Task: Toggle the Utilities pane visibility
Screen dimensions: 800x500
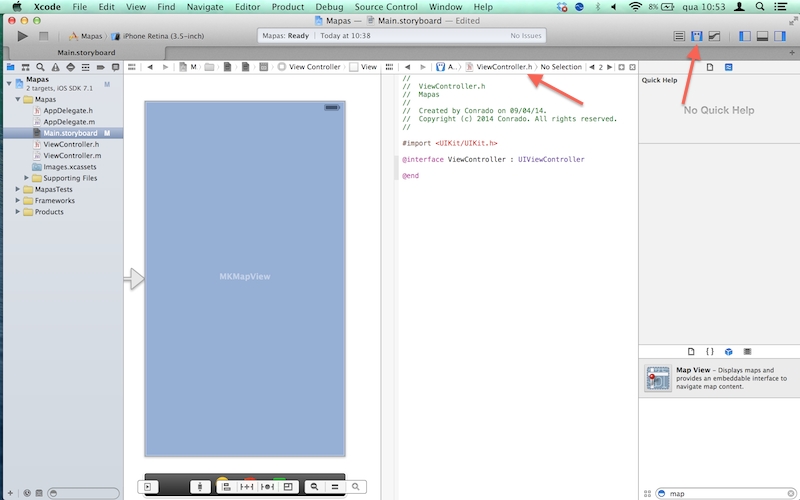Action: [780, 36]
